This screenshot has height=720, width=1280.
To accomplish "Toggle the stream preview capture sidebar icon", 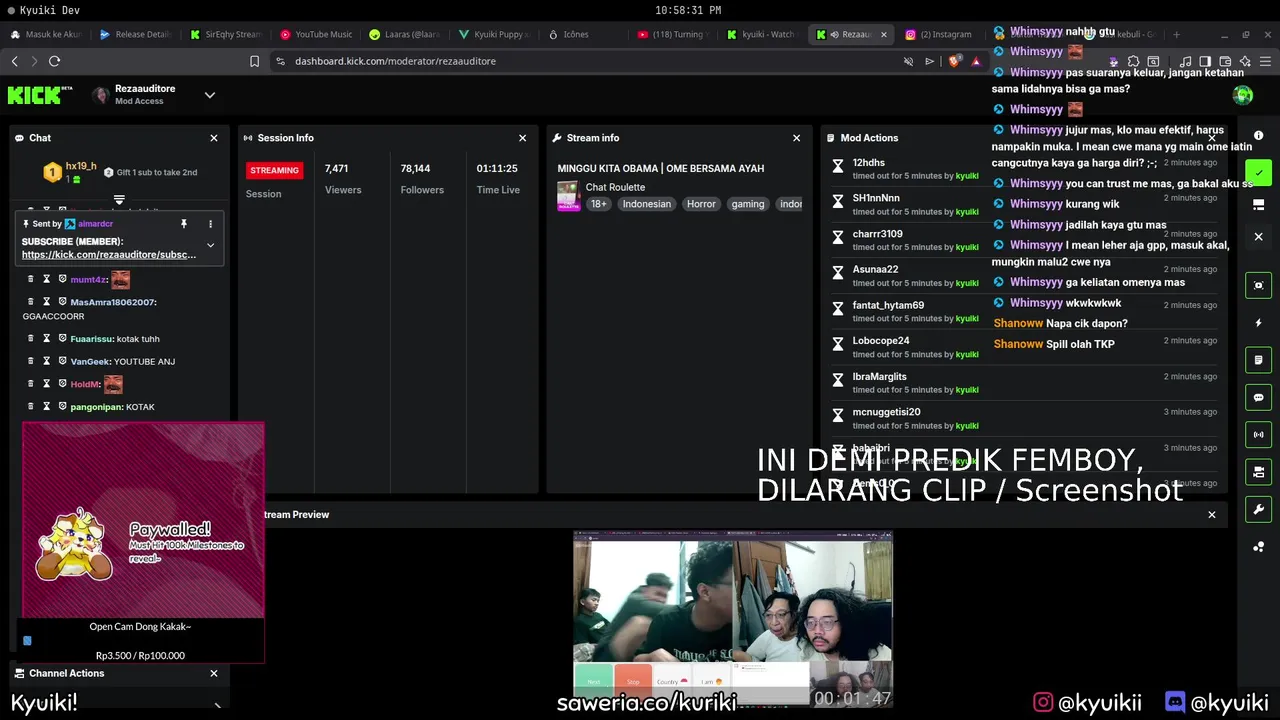I will pyautogui.click(x=1258, y=285).
